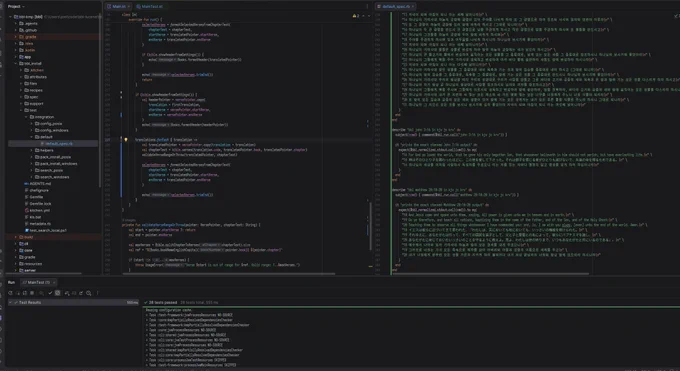The width and height of the screenshot is (680, 371).
Task: Select the build folder
Action: point(26,237)
